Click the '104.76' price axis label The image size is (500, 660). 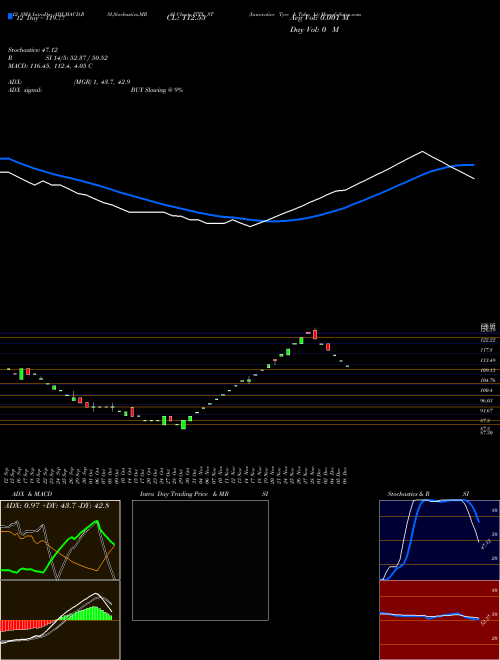point(489,380)
